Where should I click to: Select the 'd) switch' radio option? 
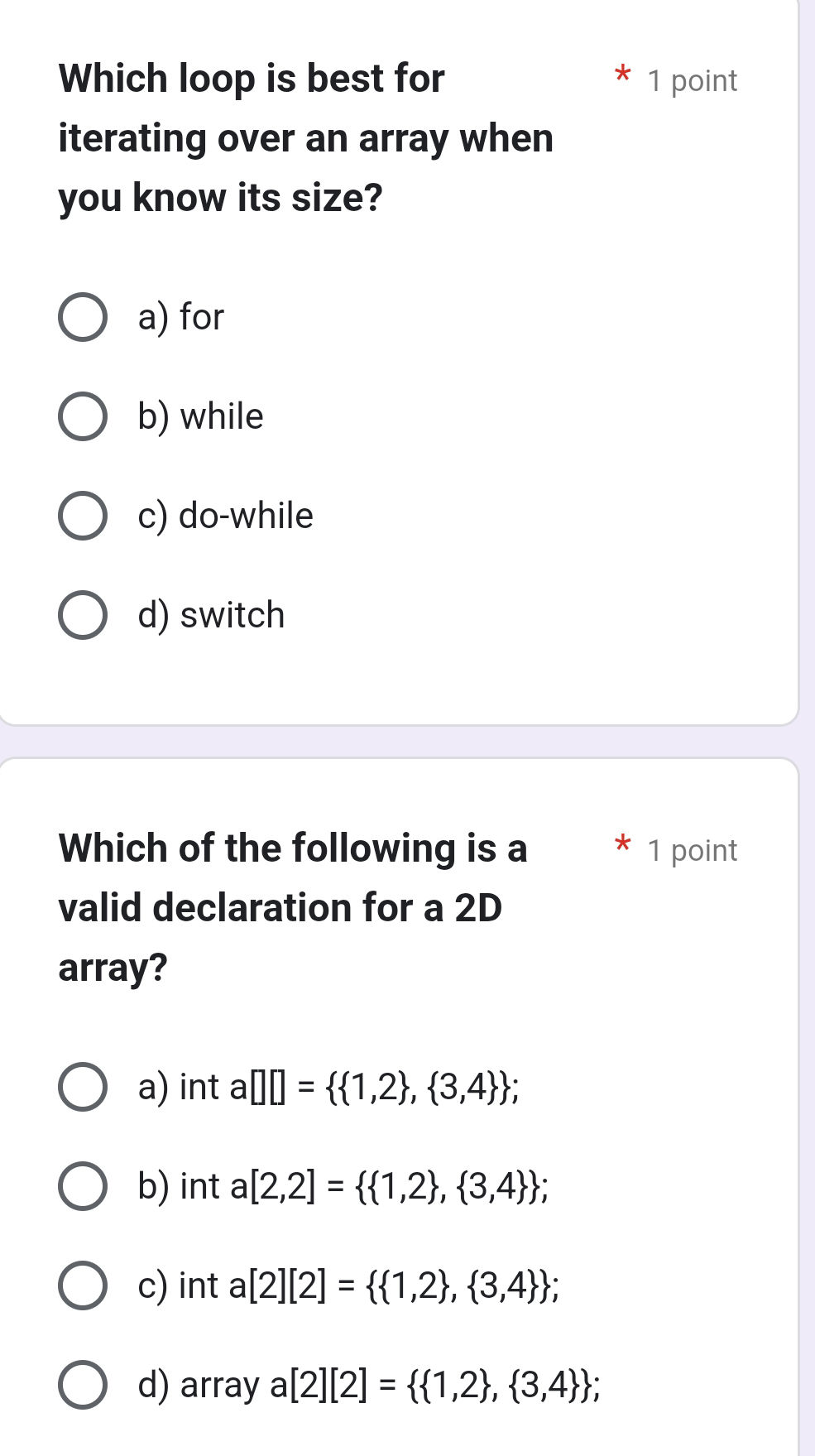pos(83,615)
